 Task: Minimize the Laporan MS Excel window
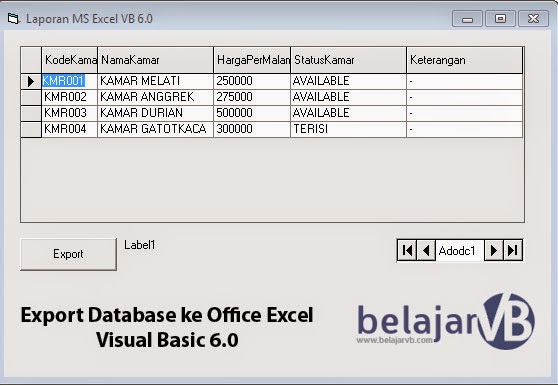click(467, 18)
